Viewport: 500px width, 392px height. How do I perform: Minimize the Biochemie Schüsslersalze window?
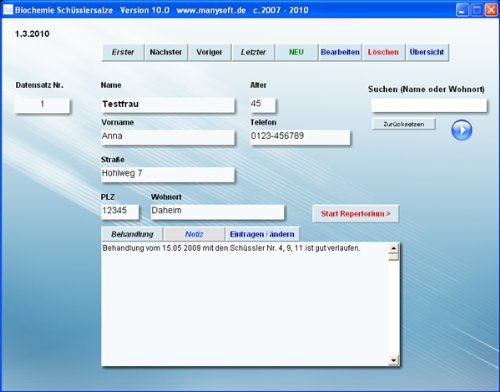(462, 10)
